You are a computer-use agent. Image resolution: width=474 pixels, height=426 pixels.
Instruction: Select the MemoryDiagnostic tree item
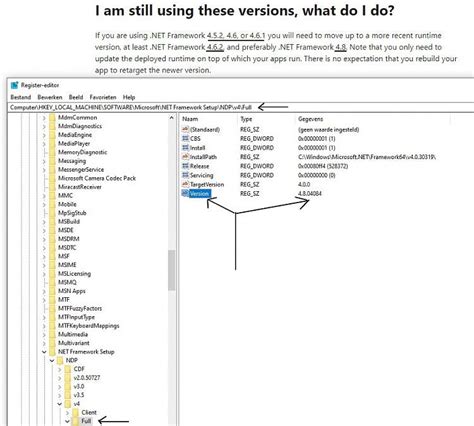(x=82, y=152)
